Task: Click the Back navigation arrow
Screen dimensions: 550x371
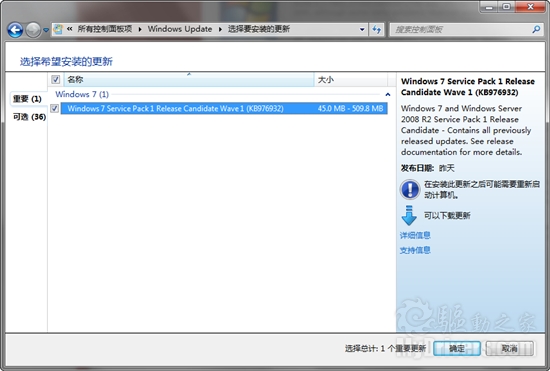Action: coord(15,30)
